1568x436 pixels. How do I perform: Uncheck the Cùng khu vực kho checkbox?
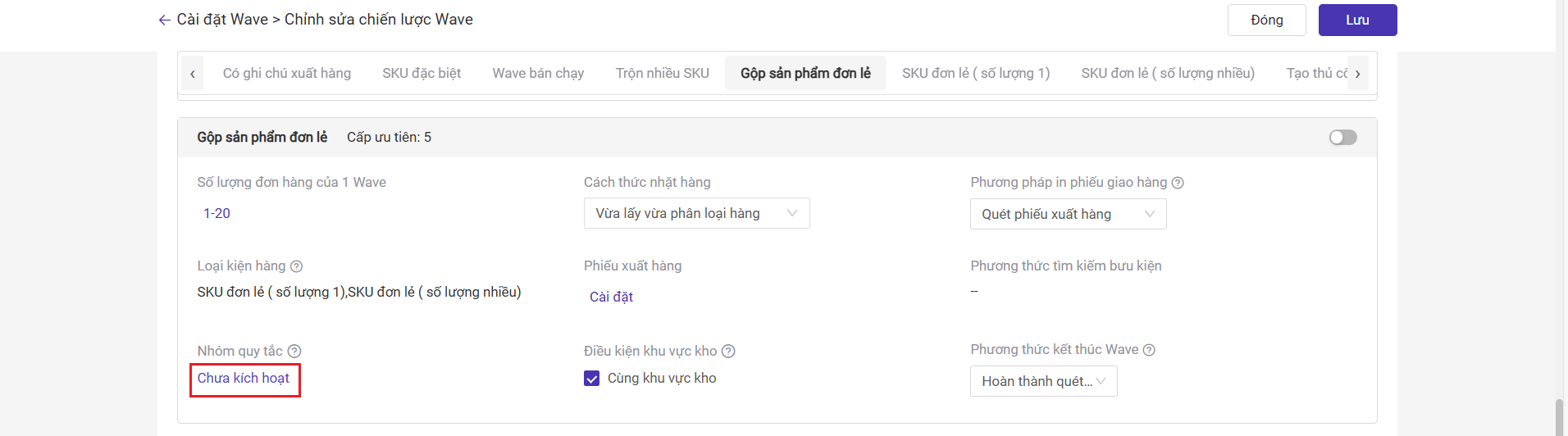click(x=592, y=379)
